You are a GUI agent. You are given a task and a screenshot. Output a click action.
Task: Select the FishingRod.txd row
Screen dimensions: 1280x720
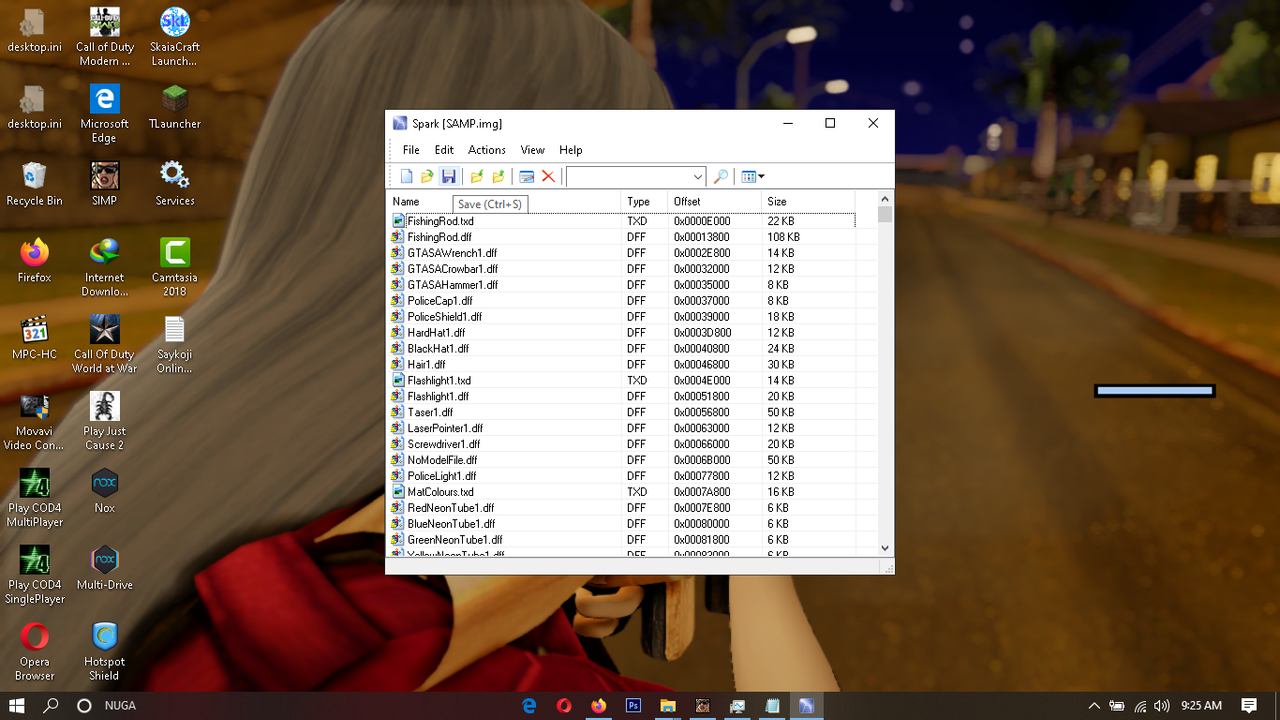(x=622, y=221)
